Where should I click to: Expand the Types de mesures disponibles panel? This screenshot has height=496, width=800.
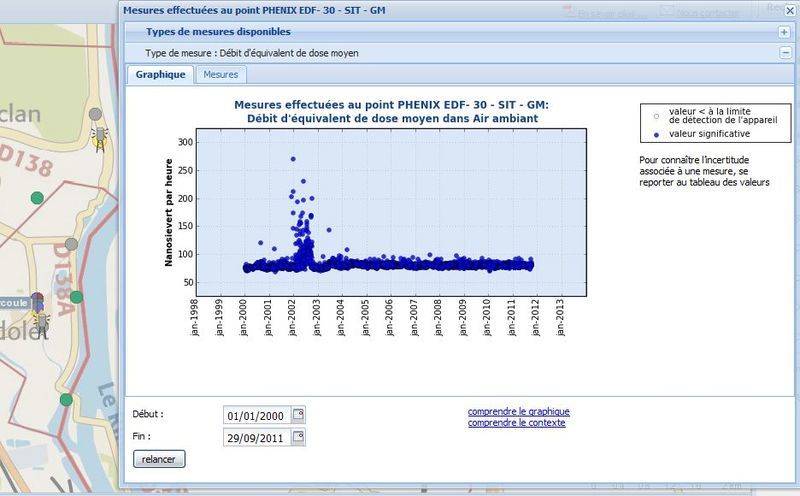pyautogui.click(x=784, y=32)
